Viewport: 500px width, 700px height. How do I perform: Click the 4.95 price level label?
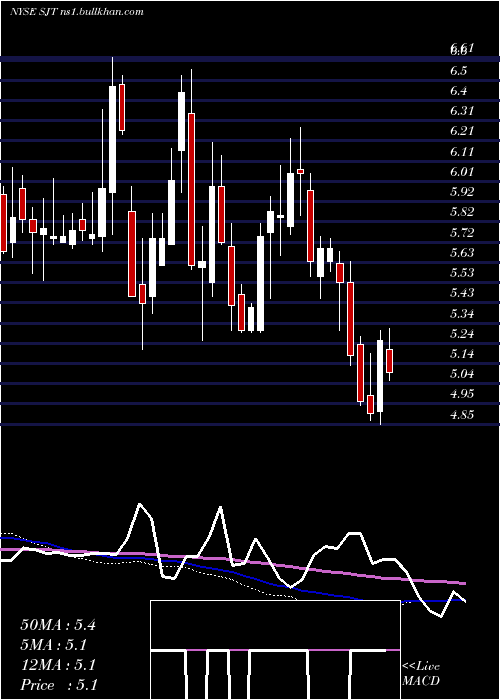pos(462,394)
